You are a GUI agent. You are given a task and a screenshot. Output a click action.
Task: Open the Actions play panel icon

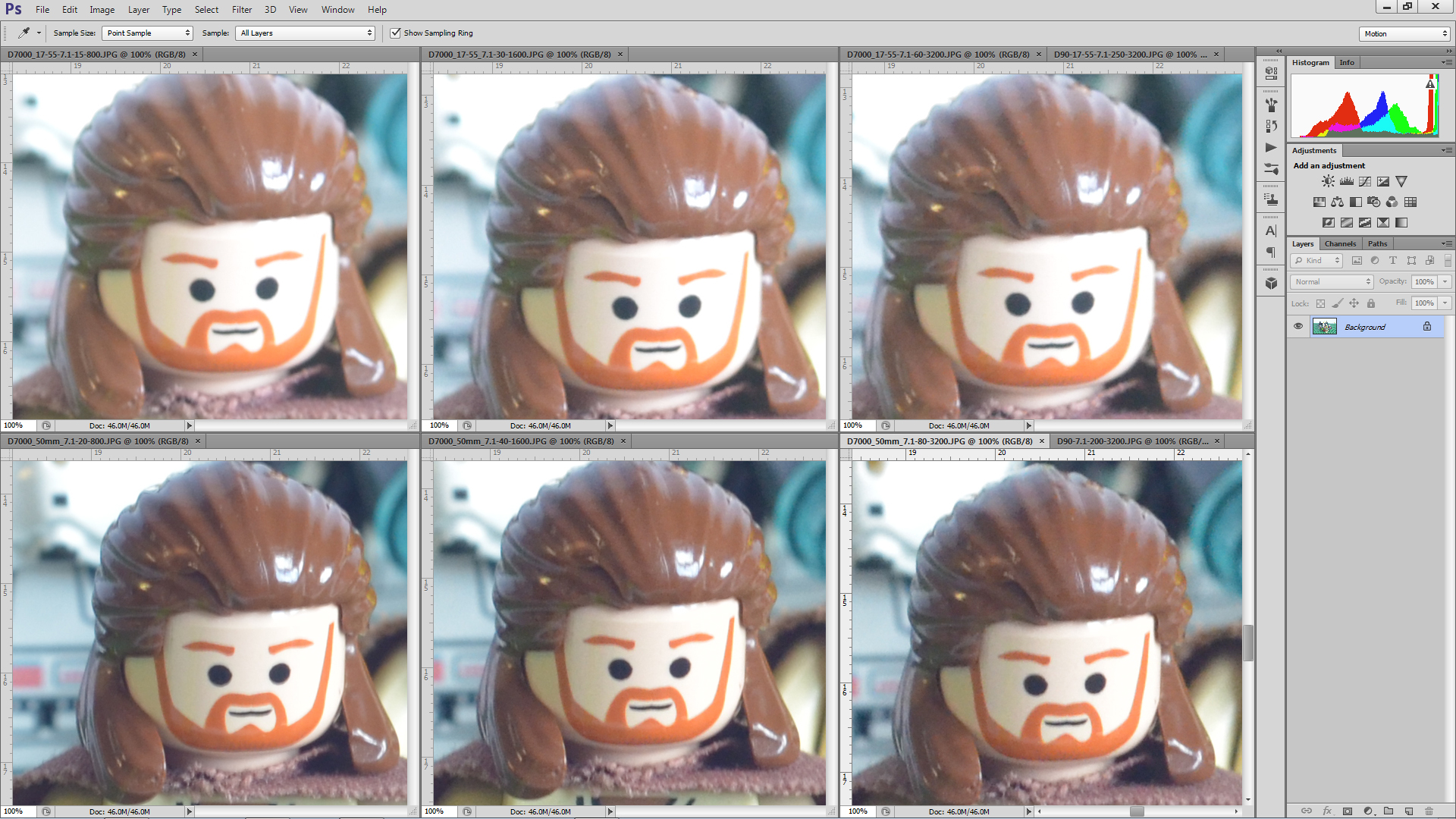pyautogui.click(x=1271, y=148)
